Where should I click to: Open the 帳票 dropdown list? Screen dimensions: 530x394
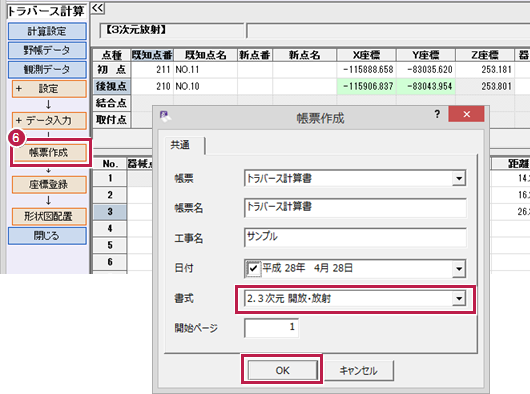click(459, 178)
